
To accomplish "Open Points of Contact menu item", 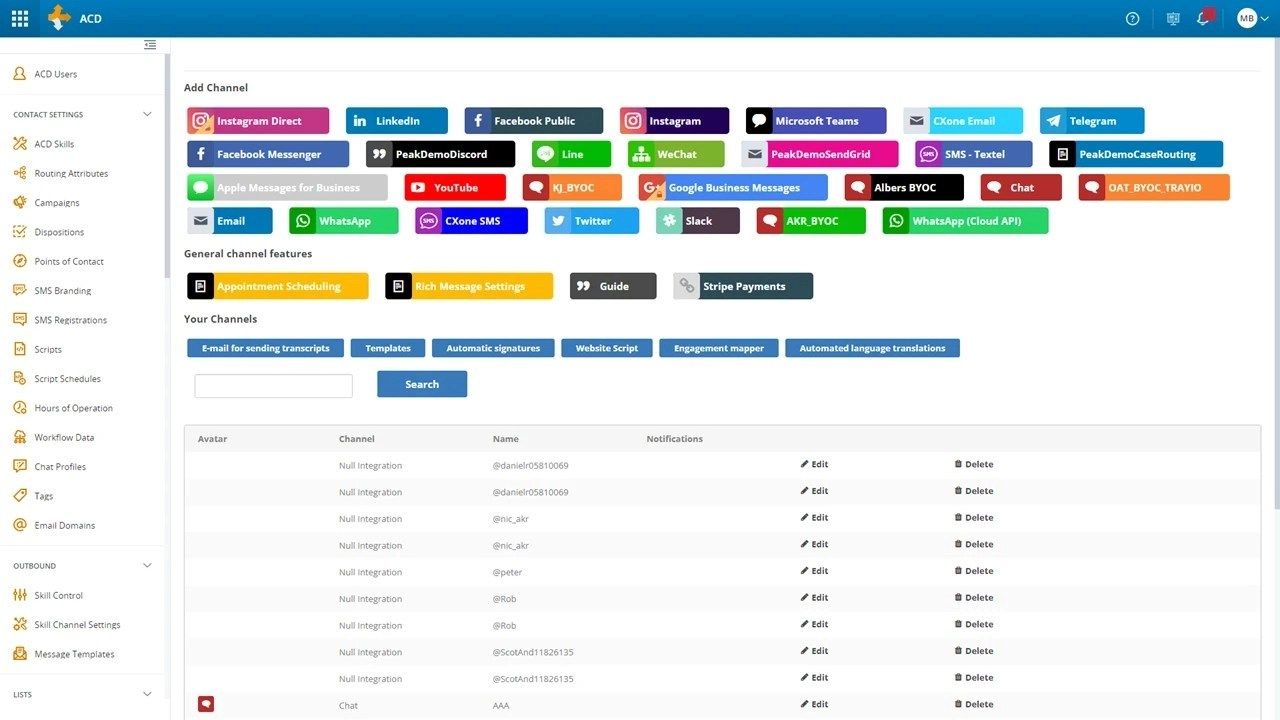I will click(x=69, y=261).
